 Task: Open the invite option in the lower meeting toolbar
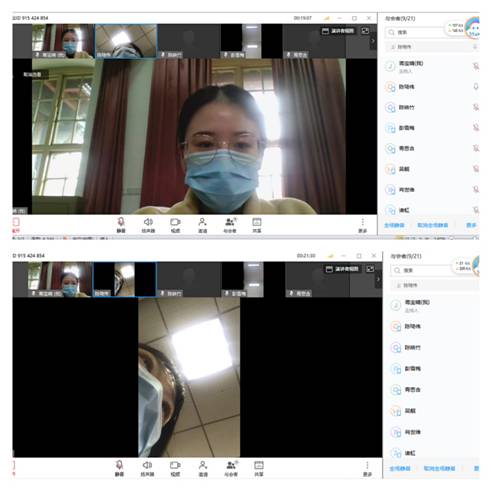click(x=203, y=468)
